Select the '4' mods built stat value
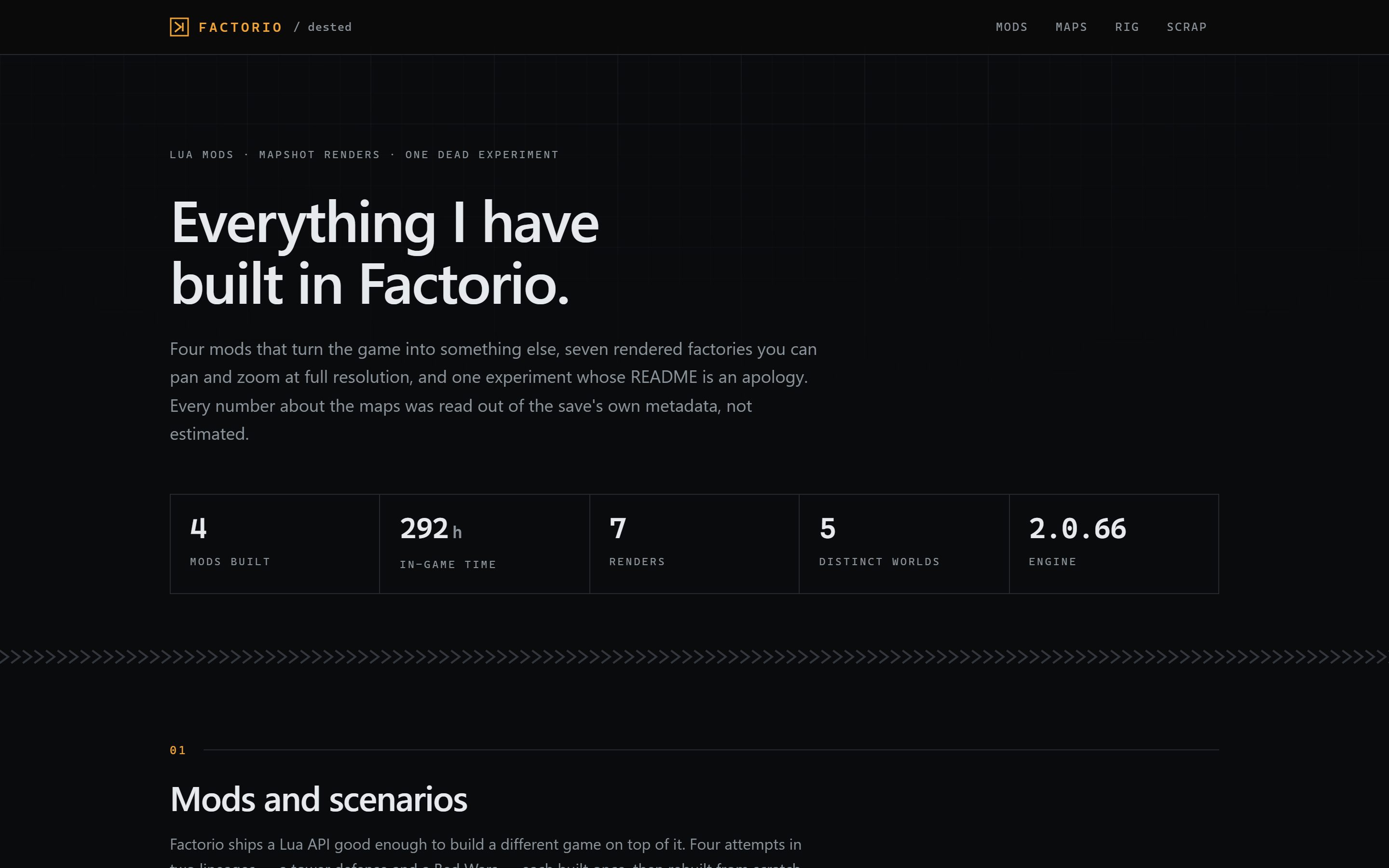 click(198, 528)
